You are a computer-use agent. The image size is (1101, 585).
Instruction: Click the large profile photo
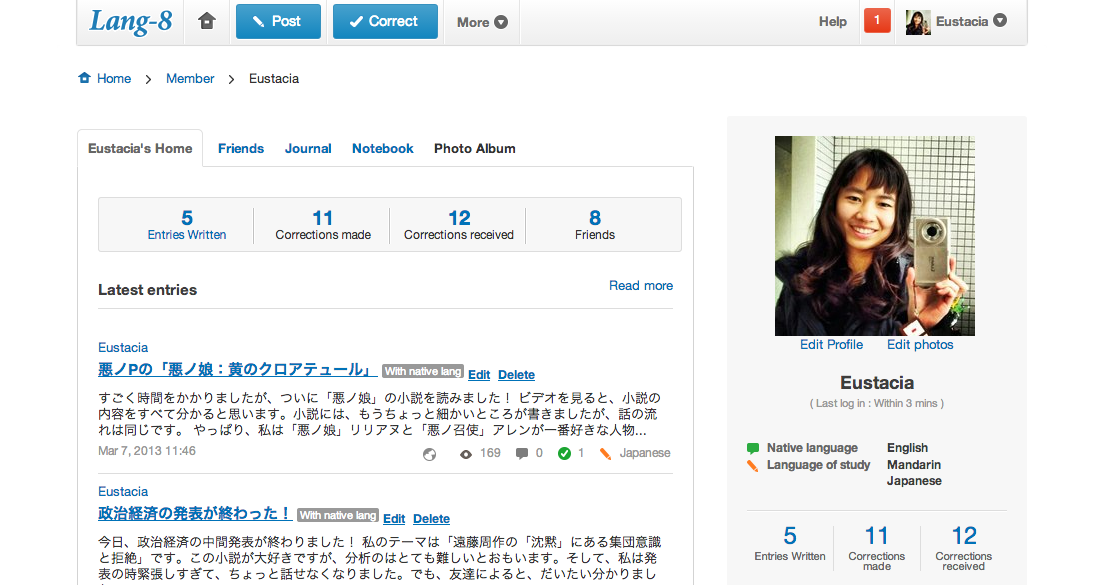(875, 236)
